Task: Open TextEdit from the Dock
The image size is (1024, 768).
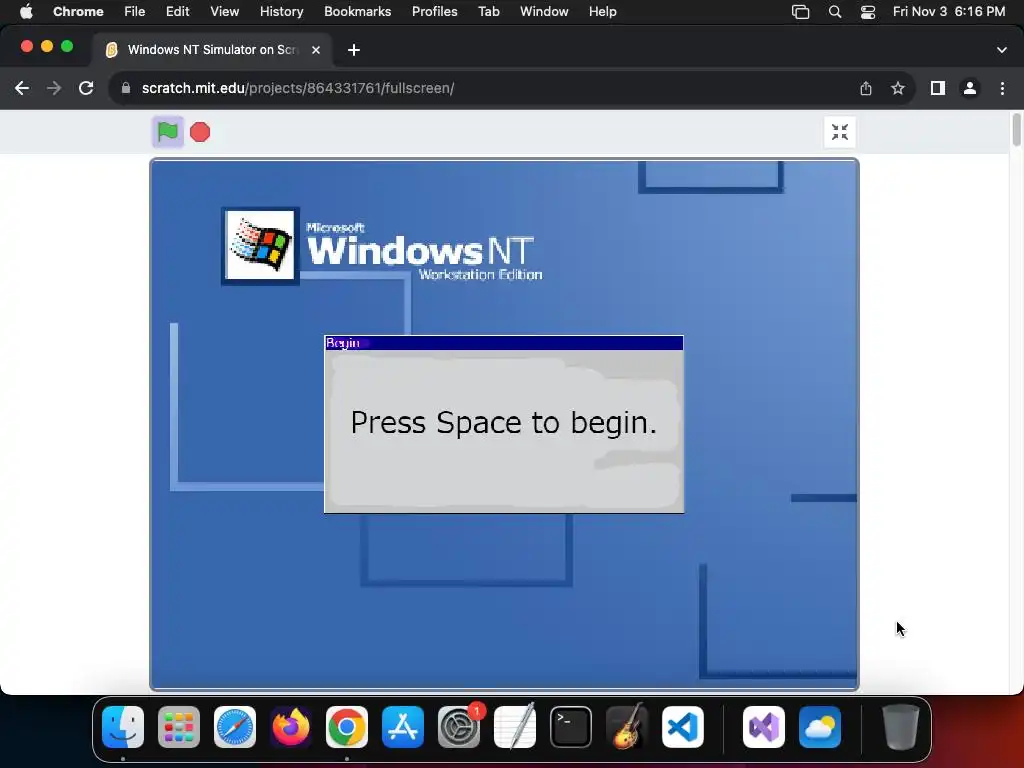Action: (x=515, y=727)
